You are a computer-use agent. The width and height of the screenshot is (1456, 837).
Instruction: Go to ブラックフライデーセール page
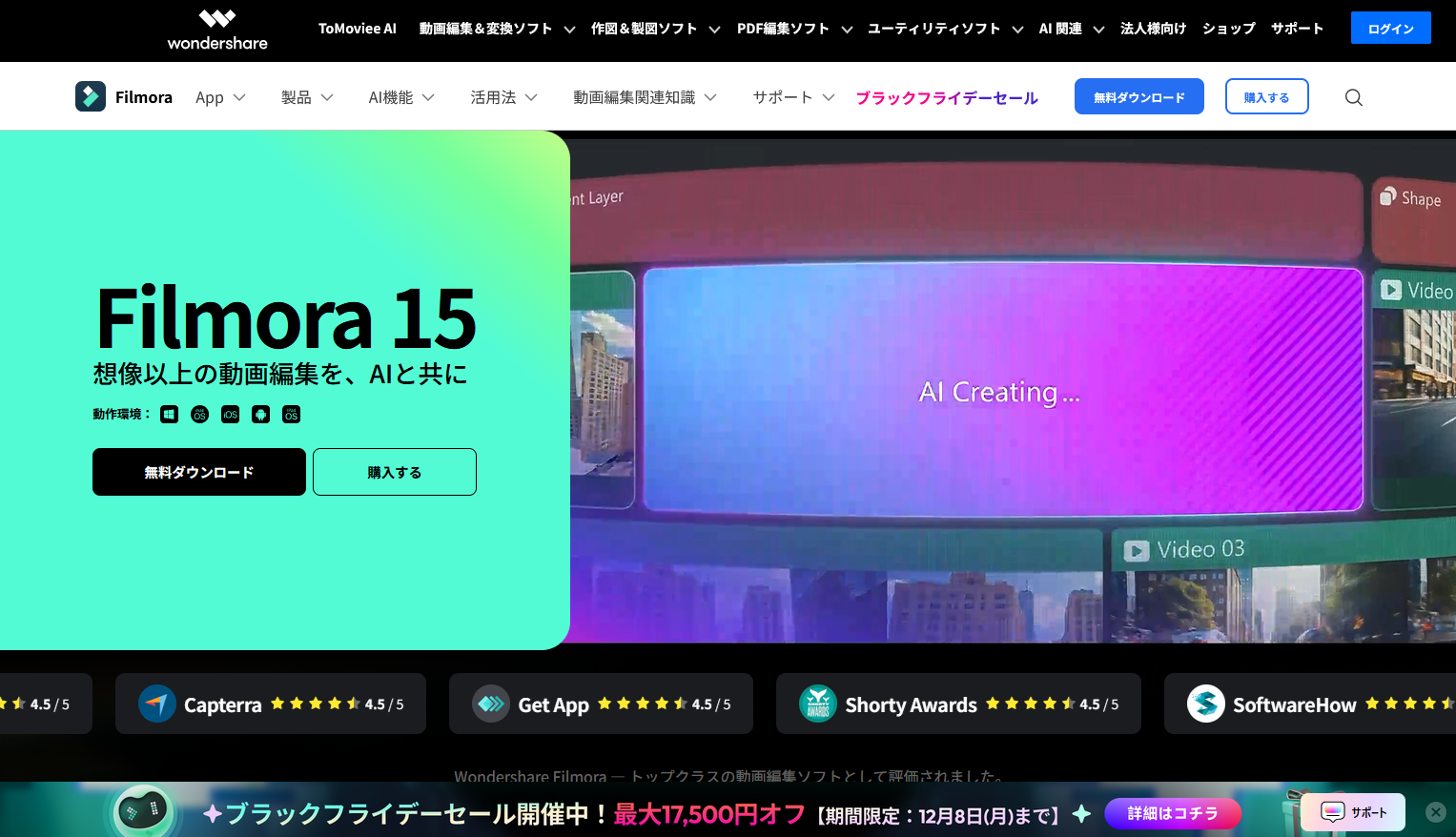pos(946,97)
